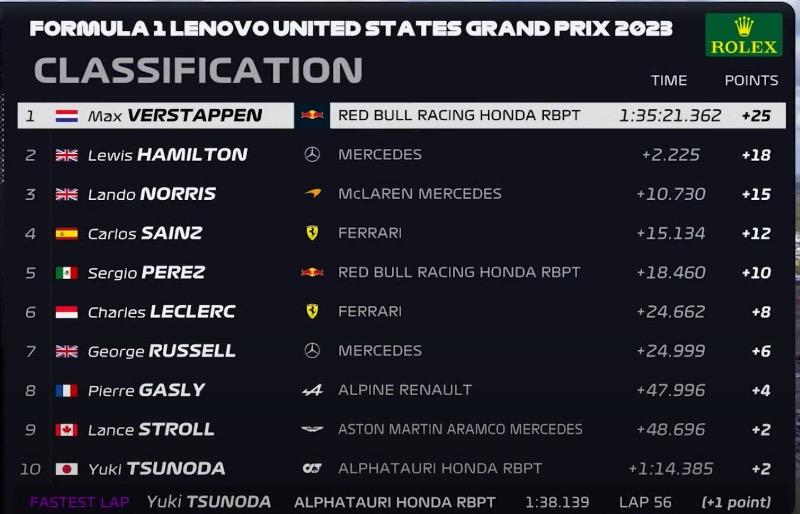The width and height of the screenshot is (800, 514).
Task: Click the Alpine logo beside Gasly
Action: click(312, 390)
